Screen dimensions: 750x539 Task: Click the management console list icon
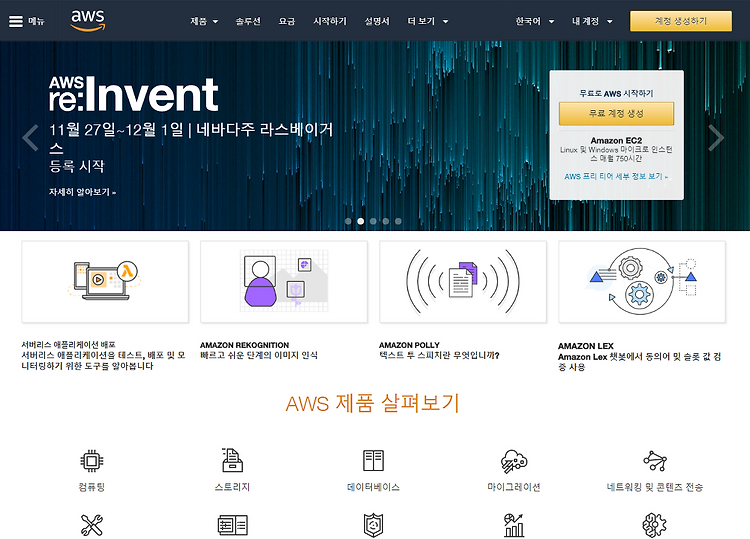click(232, 525)
